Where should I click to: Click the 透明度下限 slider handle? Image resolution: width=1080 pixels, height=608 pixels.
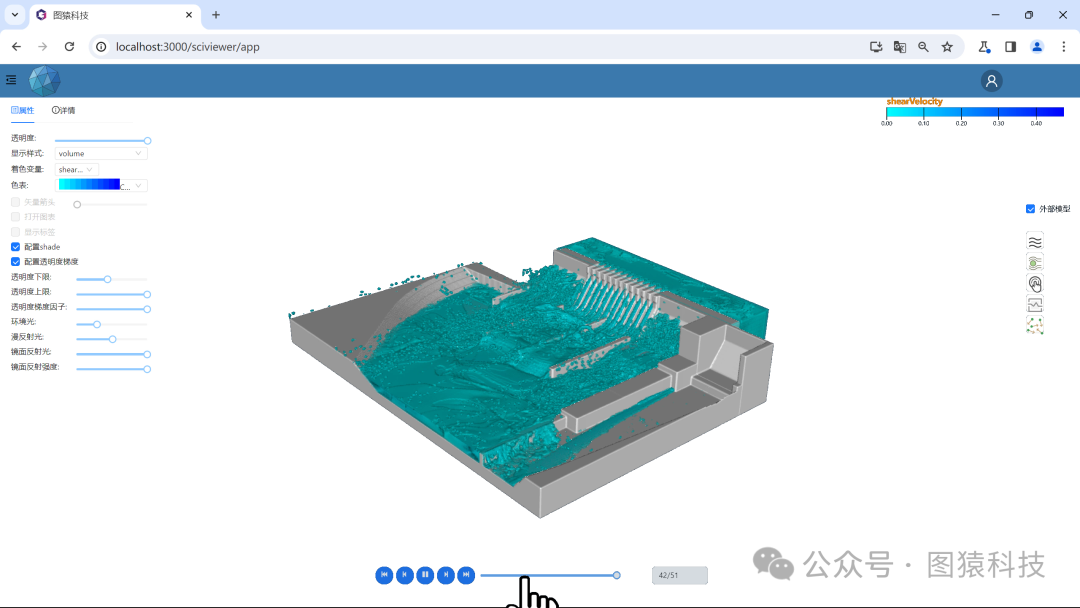107,279
